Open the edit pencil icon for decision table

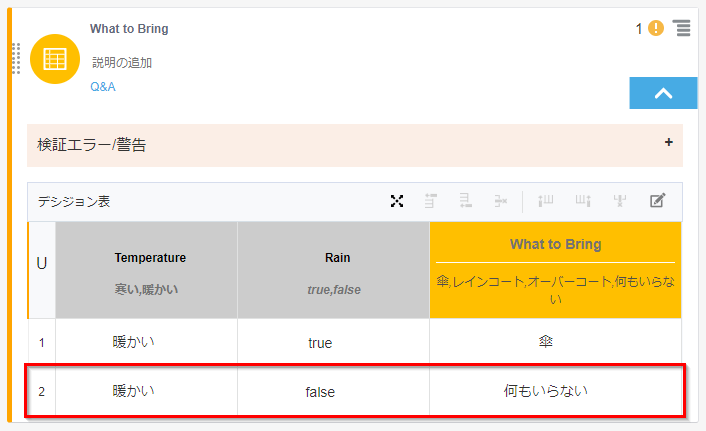click(657, 201)
